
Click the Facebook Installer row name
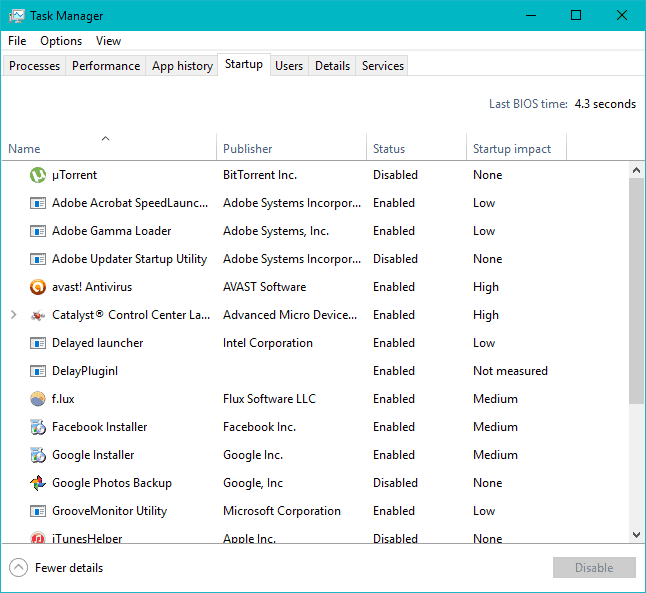pos(99,427)
